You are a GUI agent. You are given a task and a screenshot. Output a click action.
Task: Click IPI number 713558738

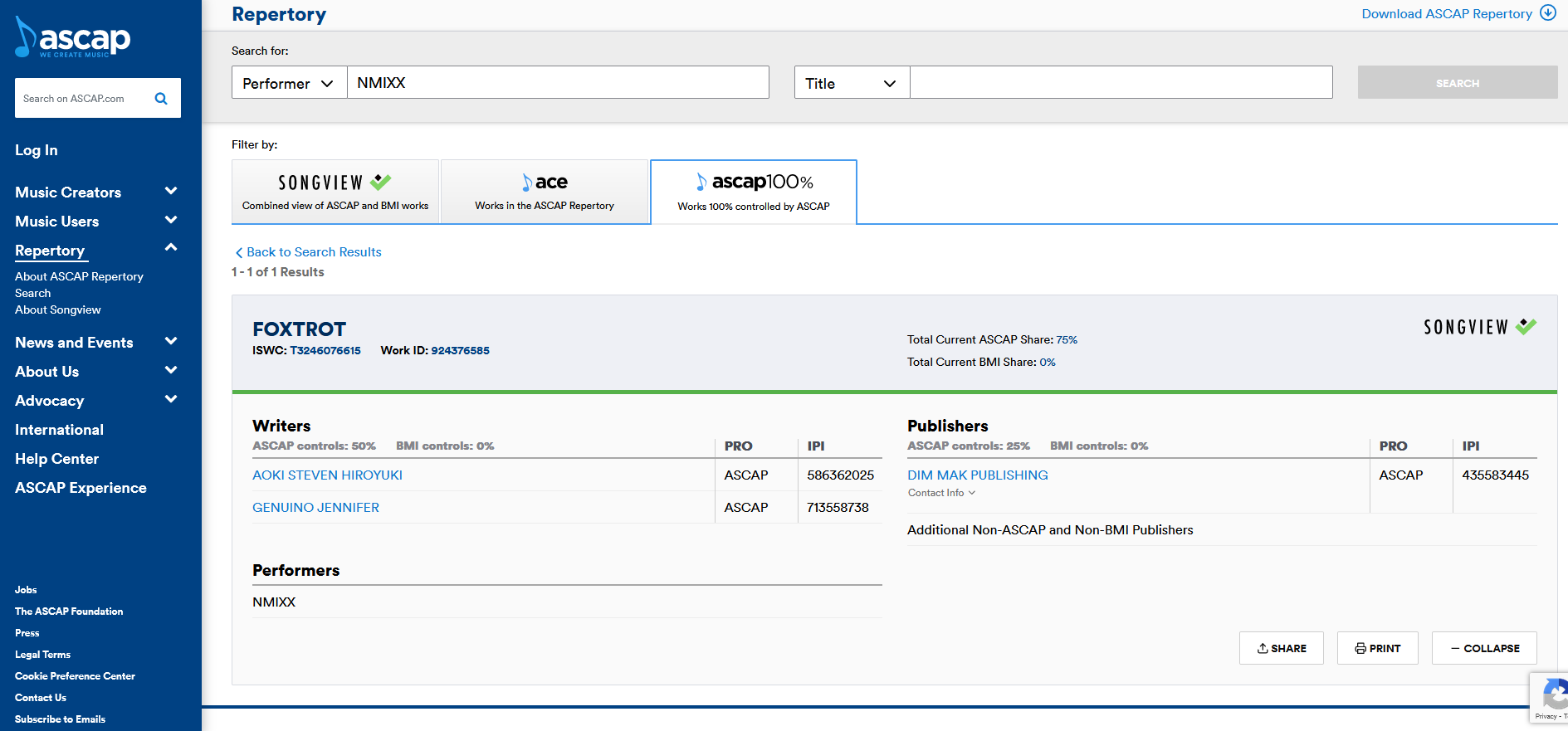(838, 508)
